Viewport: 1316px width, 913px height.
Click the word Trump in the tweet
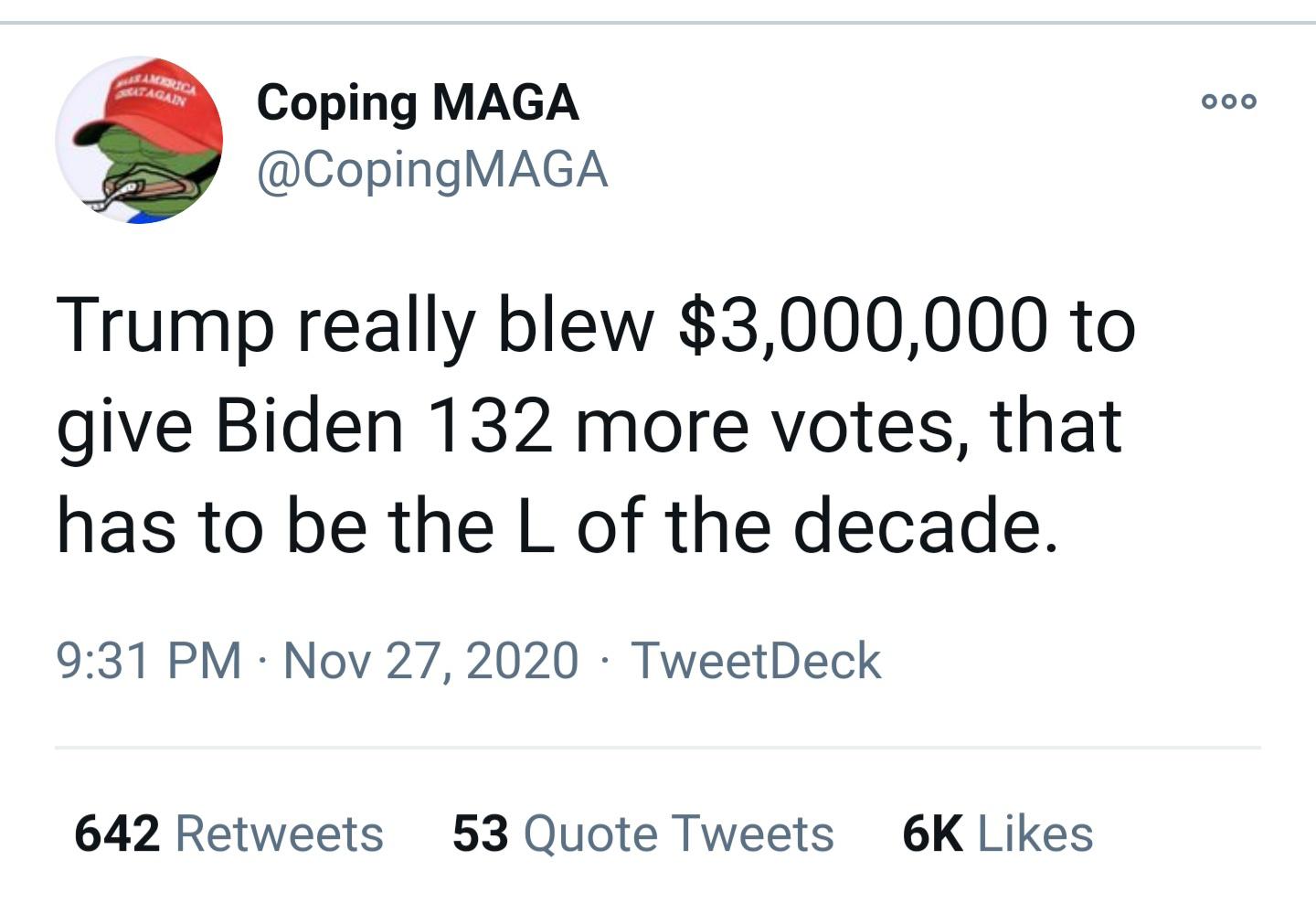165,326
